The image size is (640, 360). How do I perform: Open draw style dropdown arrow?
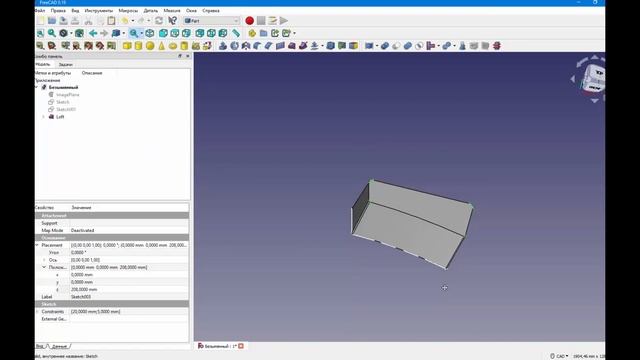click(x=71, y=33)
